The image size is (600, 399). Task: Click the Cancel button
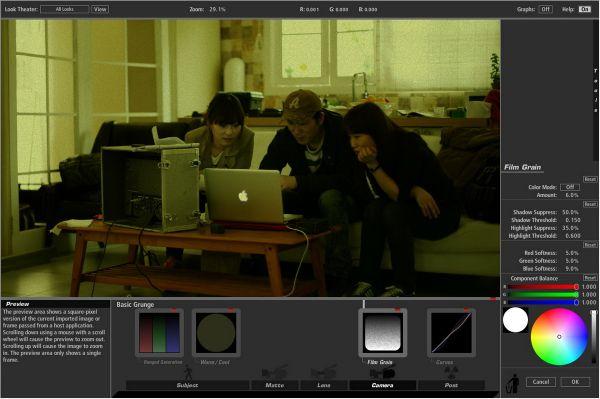(541, 382)
